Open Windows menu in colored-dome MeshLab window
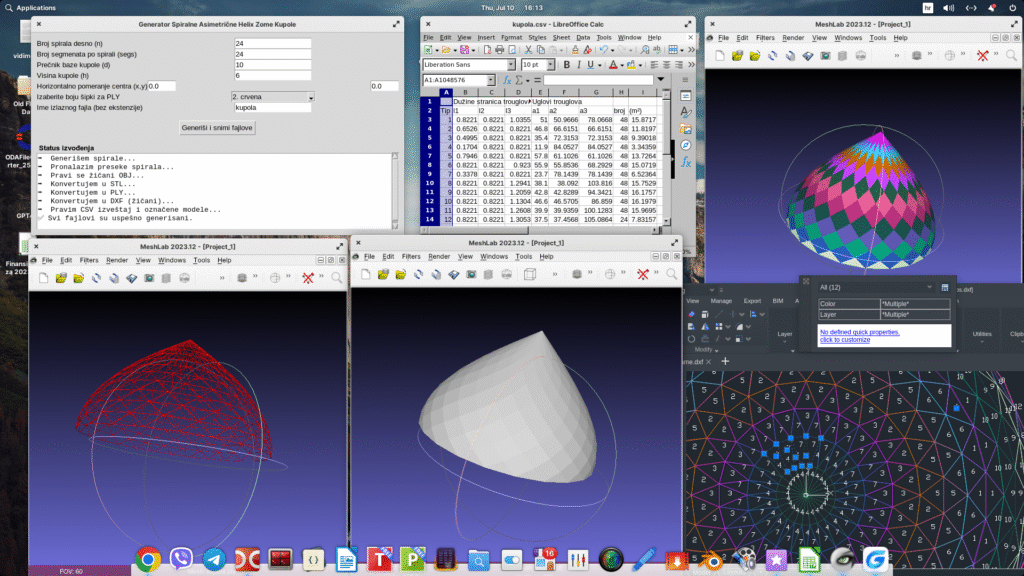The height and width of the screenshot is (576, 1024). [x=848, y=38]
